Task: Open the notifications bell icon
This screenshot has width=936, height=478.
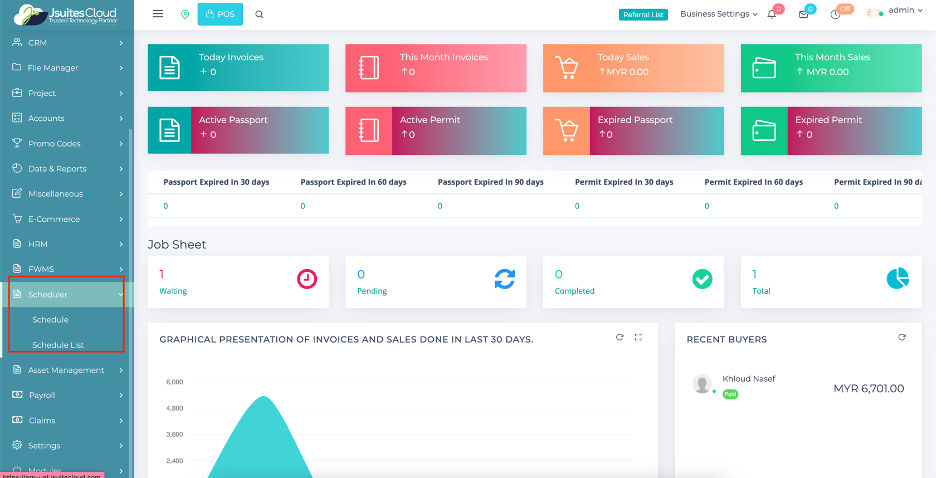Action: (772, 14)
